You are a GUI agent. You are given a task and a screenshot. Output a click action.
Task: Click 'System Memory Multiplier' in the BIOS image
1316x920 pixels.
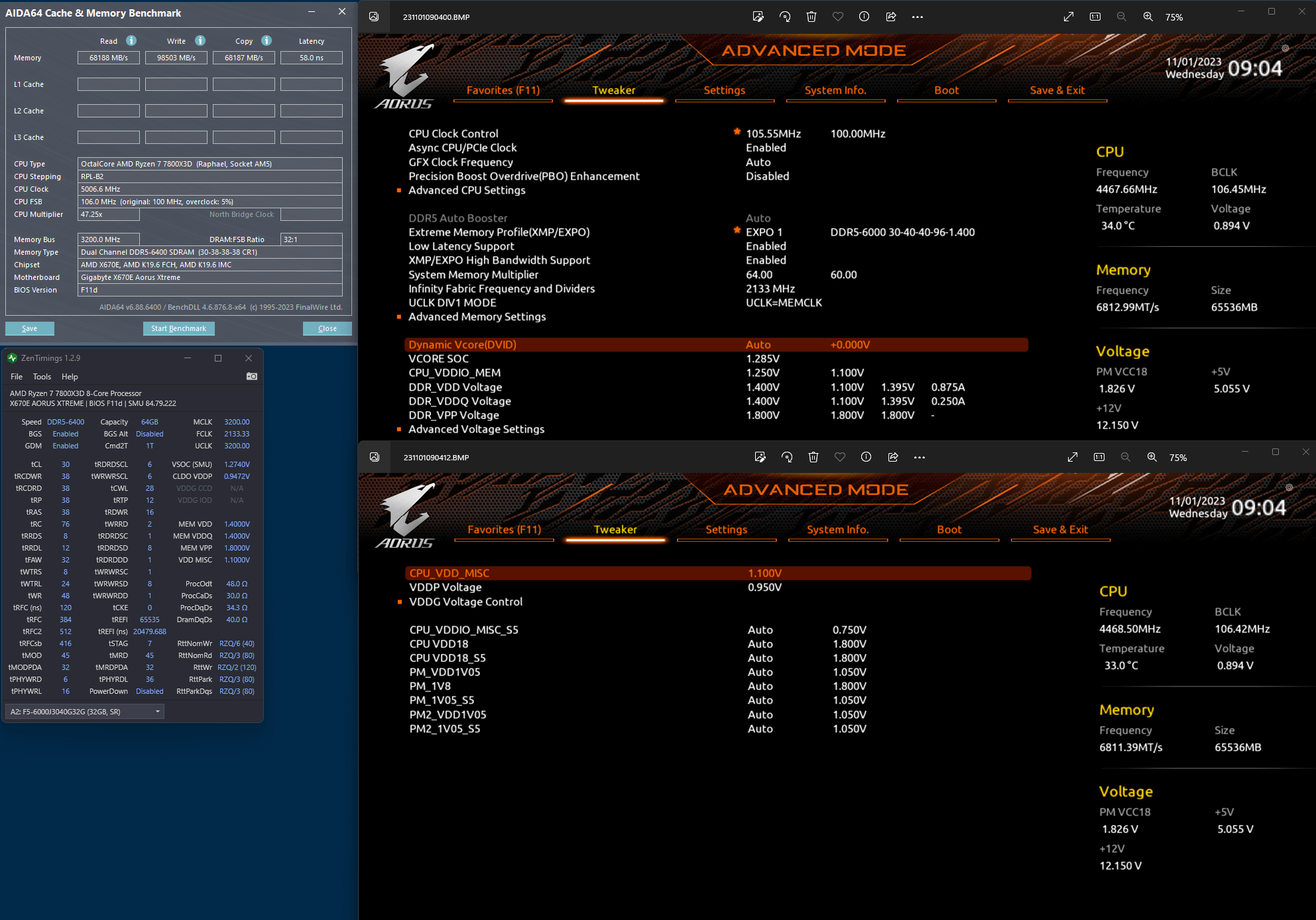click(x=473, y=275)
